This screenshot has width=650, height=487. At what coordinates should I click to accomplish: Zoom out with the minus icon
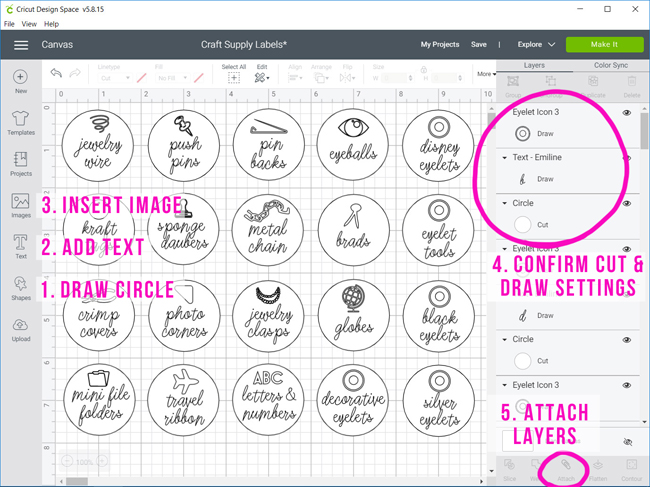68,461
